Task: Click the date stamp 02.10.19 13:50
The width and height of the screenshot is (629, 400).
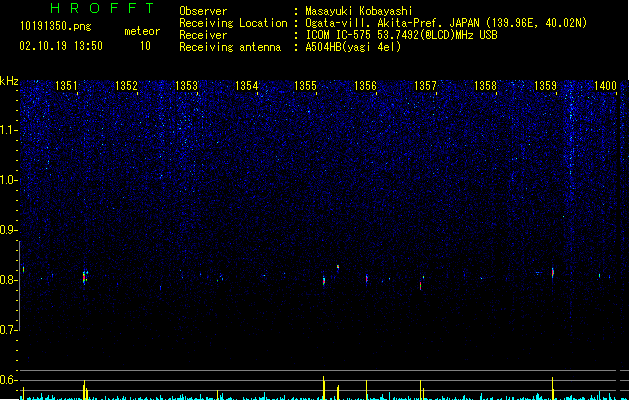Action: click(61, 46)
